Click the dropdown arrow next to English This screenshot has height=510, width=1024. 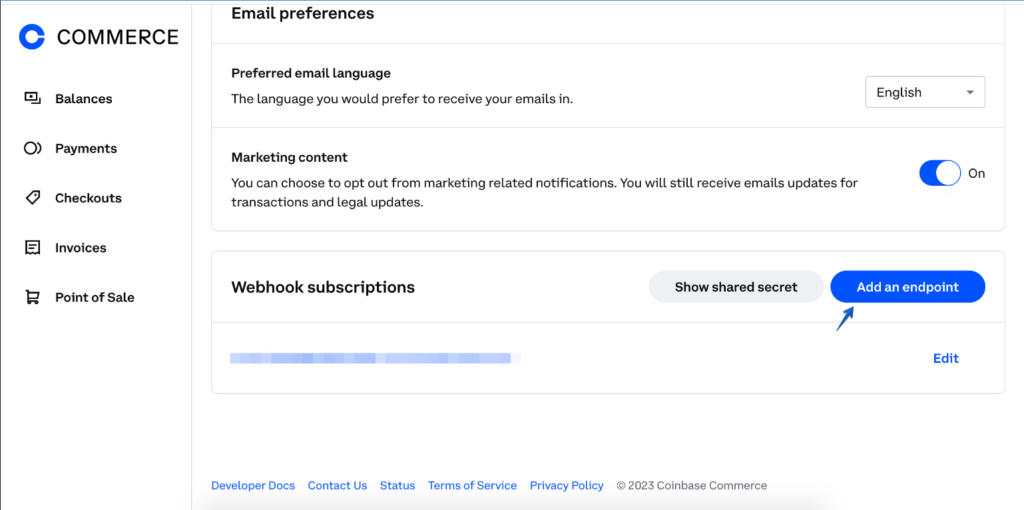pyautogui.click(x=969, y=92)
